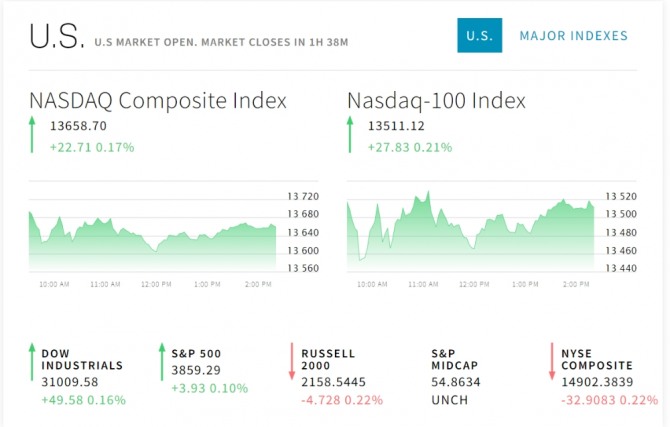The width and height of the screenshot is (670, 427).
Task: Open the Dow Industrials index link
Action: (82, 359)
